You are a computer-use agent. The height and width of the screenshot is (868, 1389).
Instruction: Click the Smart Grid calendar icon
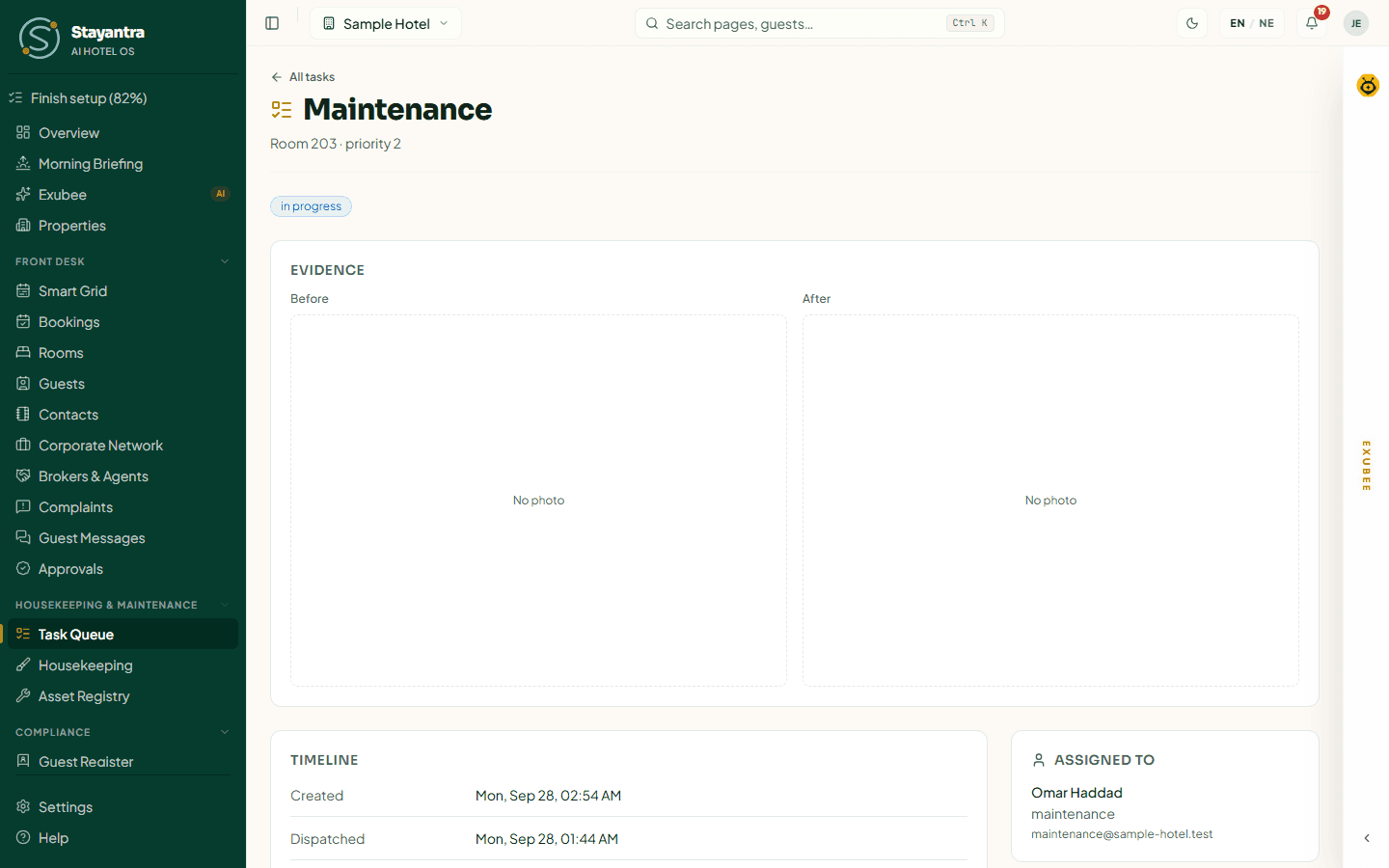(x=23, y=291)
